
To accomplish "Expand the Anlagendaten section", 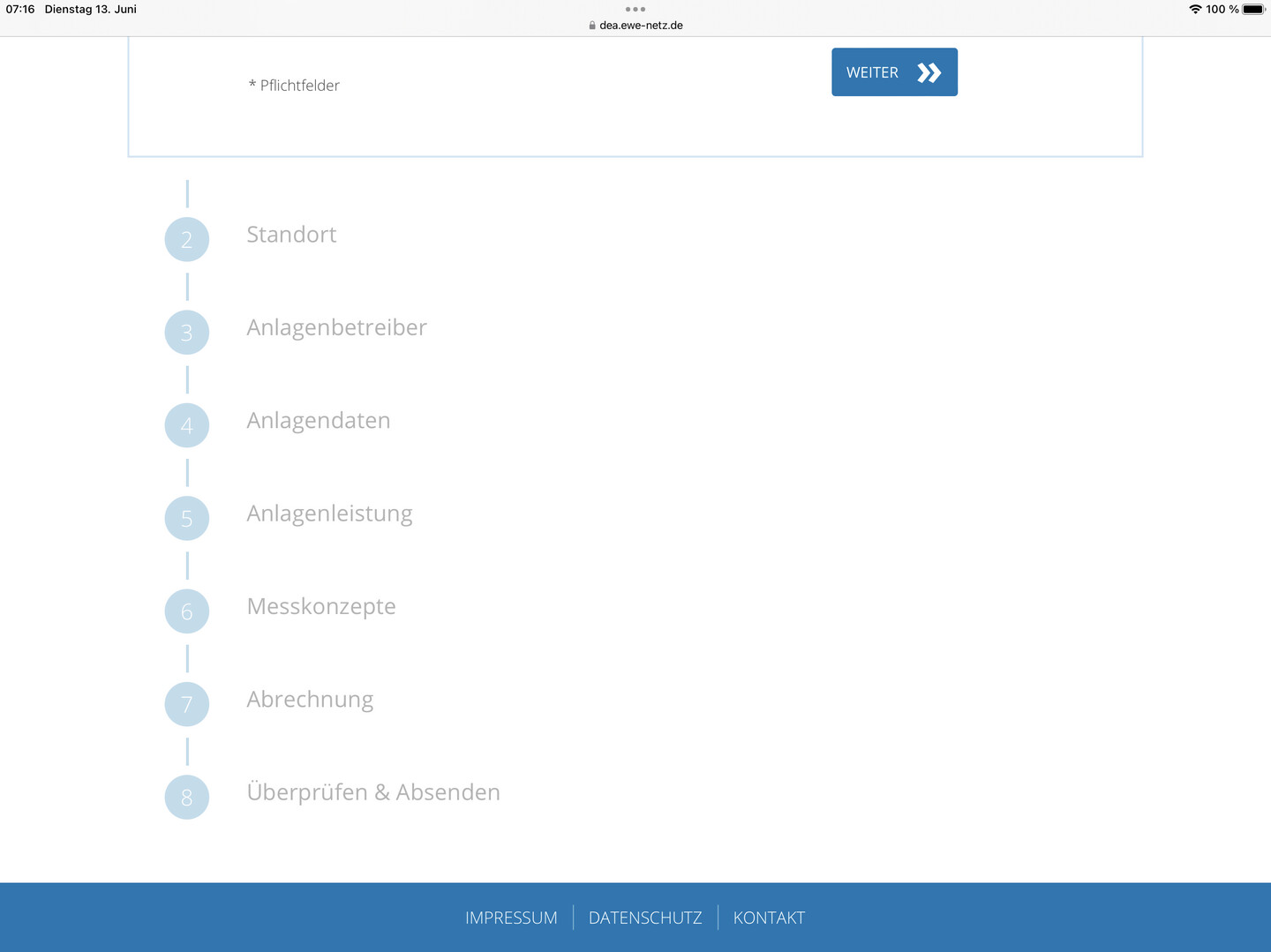I will point(319,421).
